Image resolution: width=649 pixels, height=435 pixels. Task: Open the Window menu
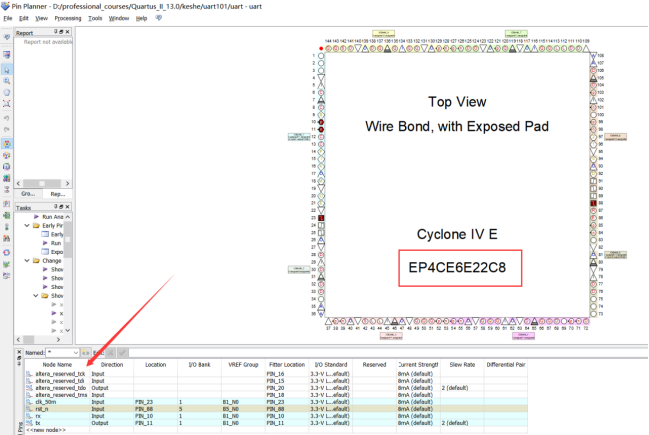[x=119, y=18]
